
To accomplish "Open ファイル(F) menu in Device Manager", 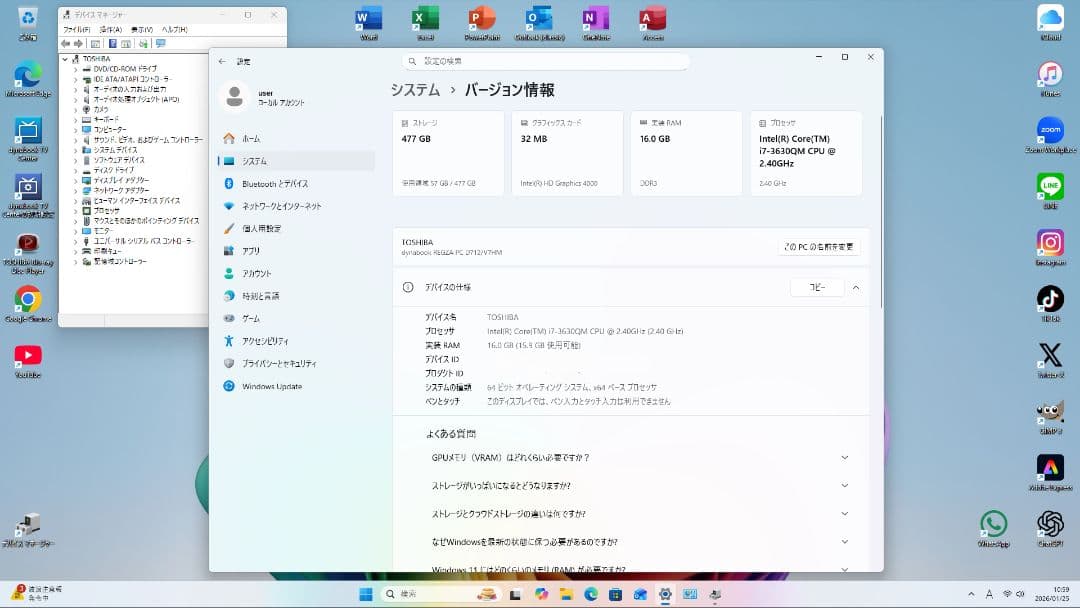I will point(76,30).
